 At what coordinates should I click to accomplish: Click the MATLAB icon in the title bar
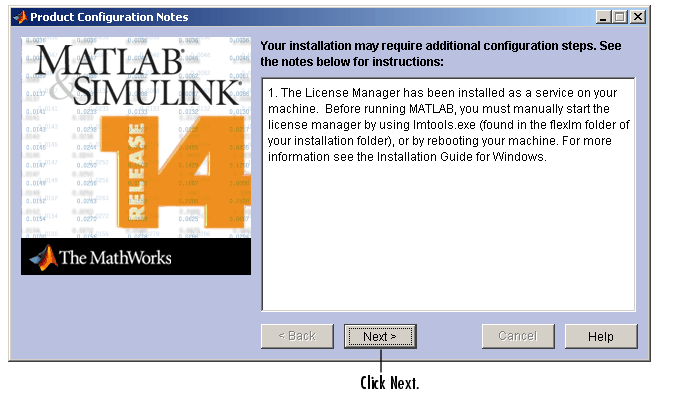(20, 17)
